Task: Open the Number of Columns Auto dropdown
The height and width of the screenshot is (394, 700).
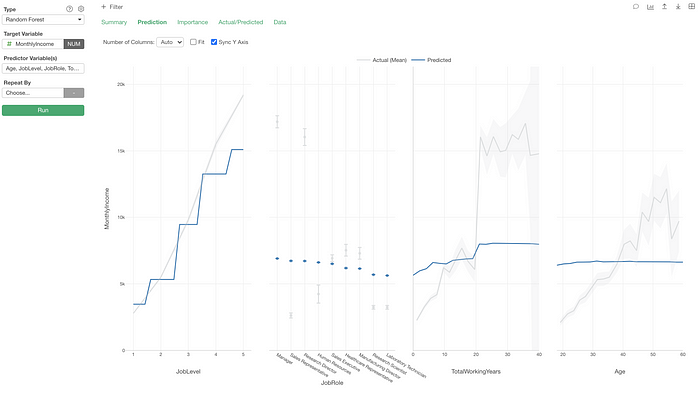Action: [170, 42]
